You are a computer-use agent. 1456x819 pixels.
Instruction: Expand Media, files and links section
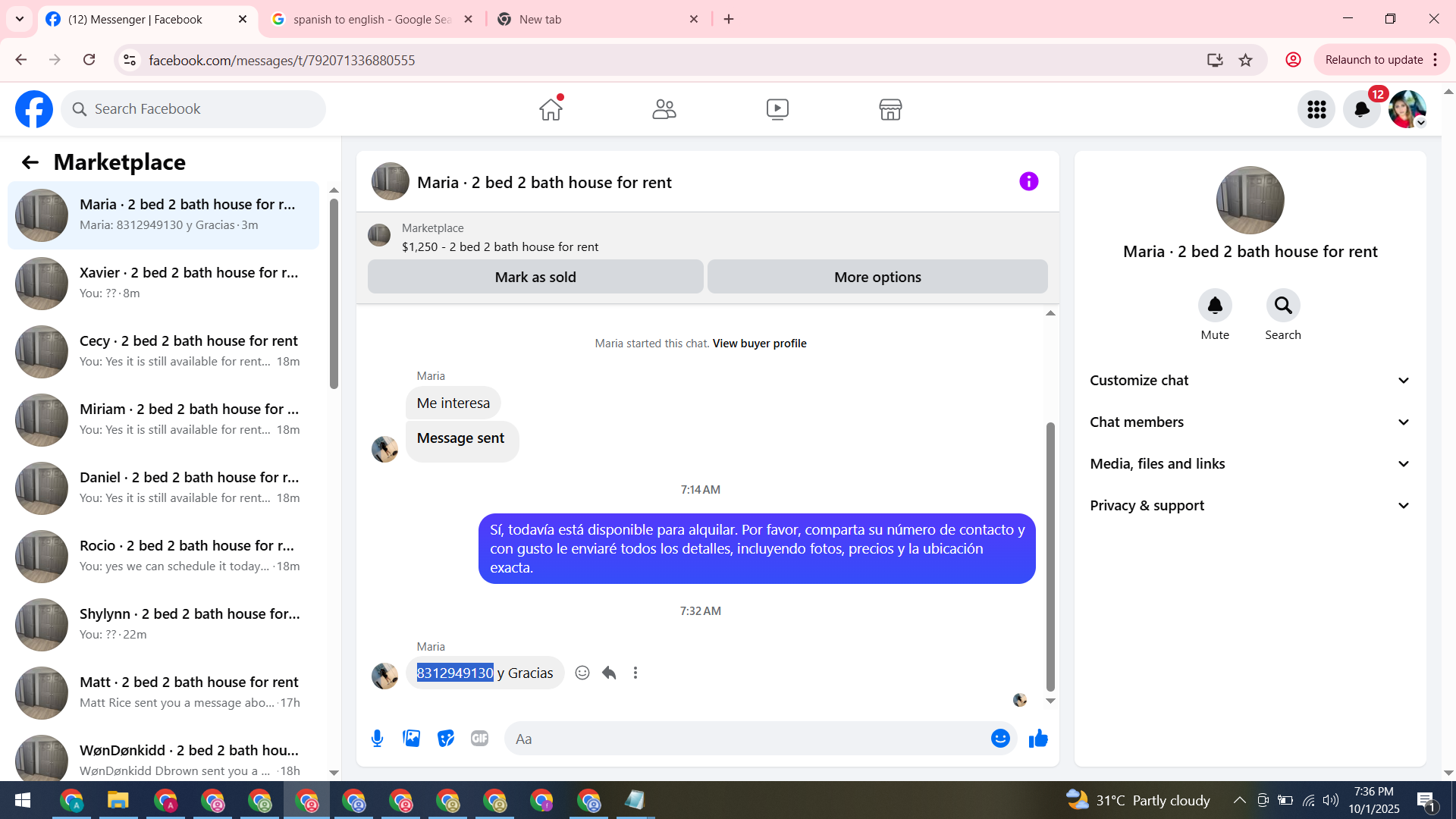pos(1250,464)
